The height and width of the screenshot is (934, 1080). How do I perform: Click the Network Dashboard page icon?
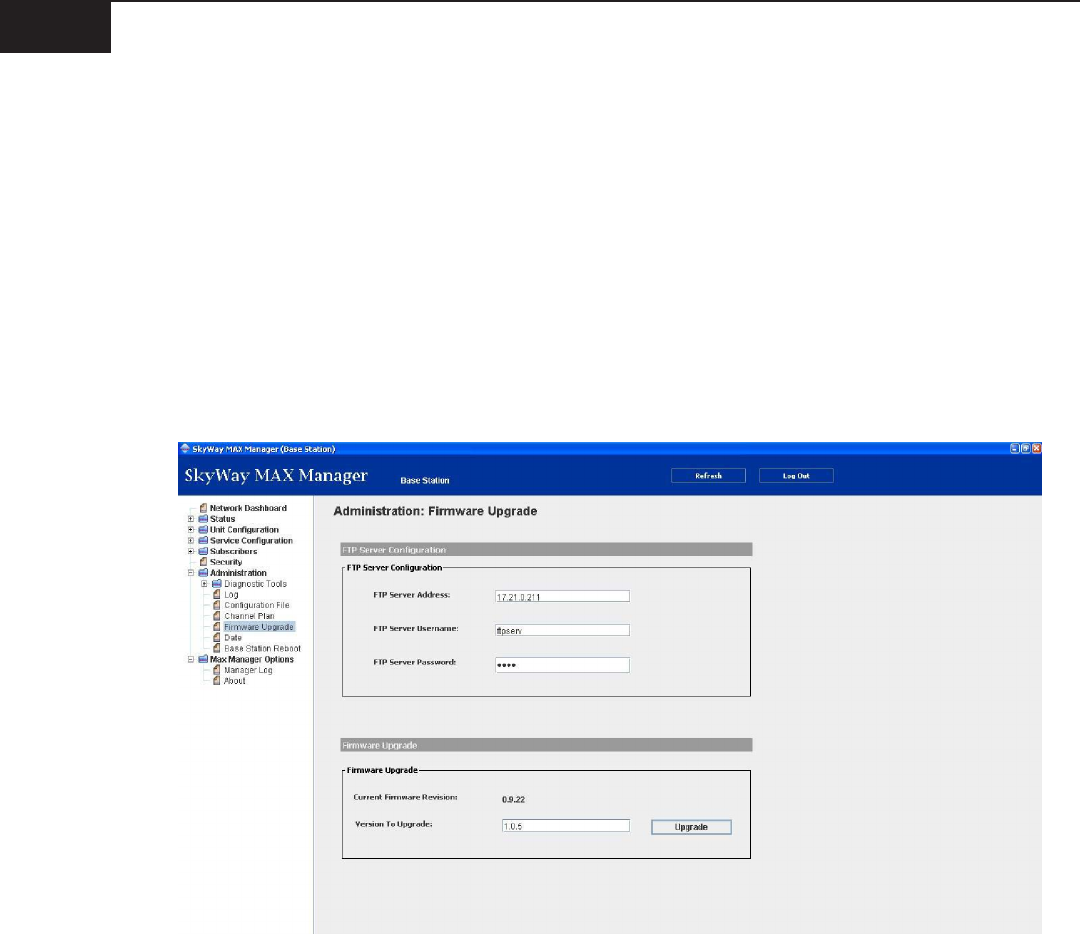tap(203, 508)
